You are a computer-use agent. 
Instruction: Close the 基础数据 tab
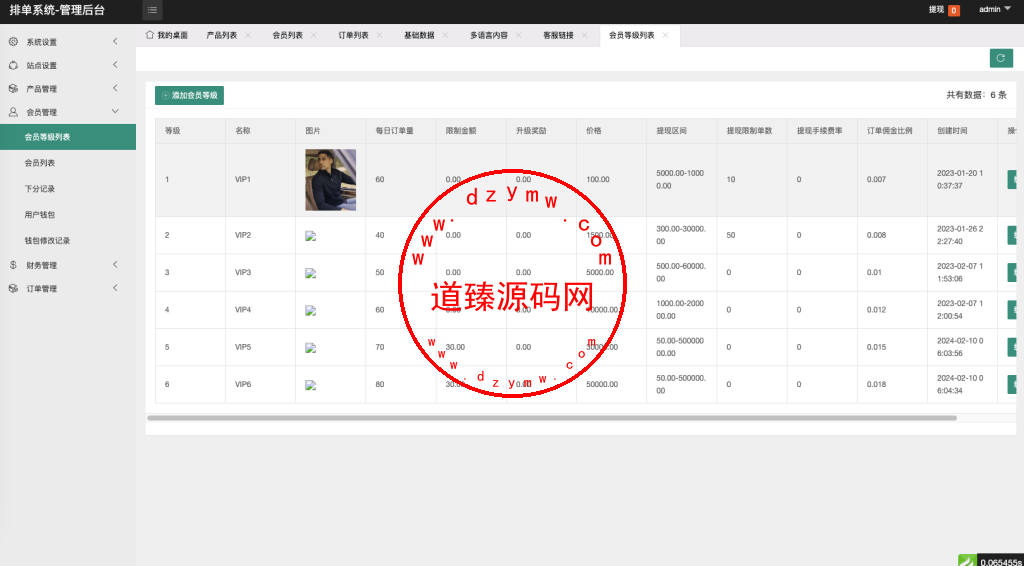click(x=445, y=35)
